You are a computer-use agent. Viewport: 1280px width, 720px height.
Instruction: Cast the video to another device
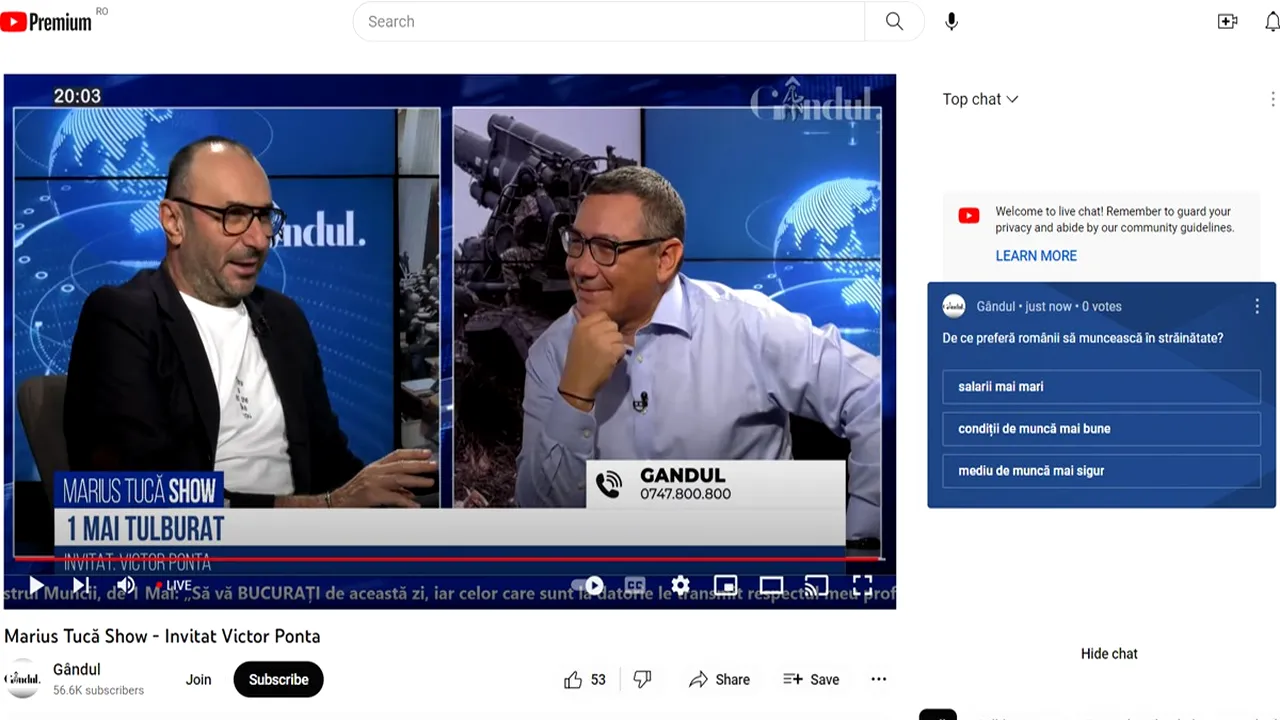coord(816,585)
